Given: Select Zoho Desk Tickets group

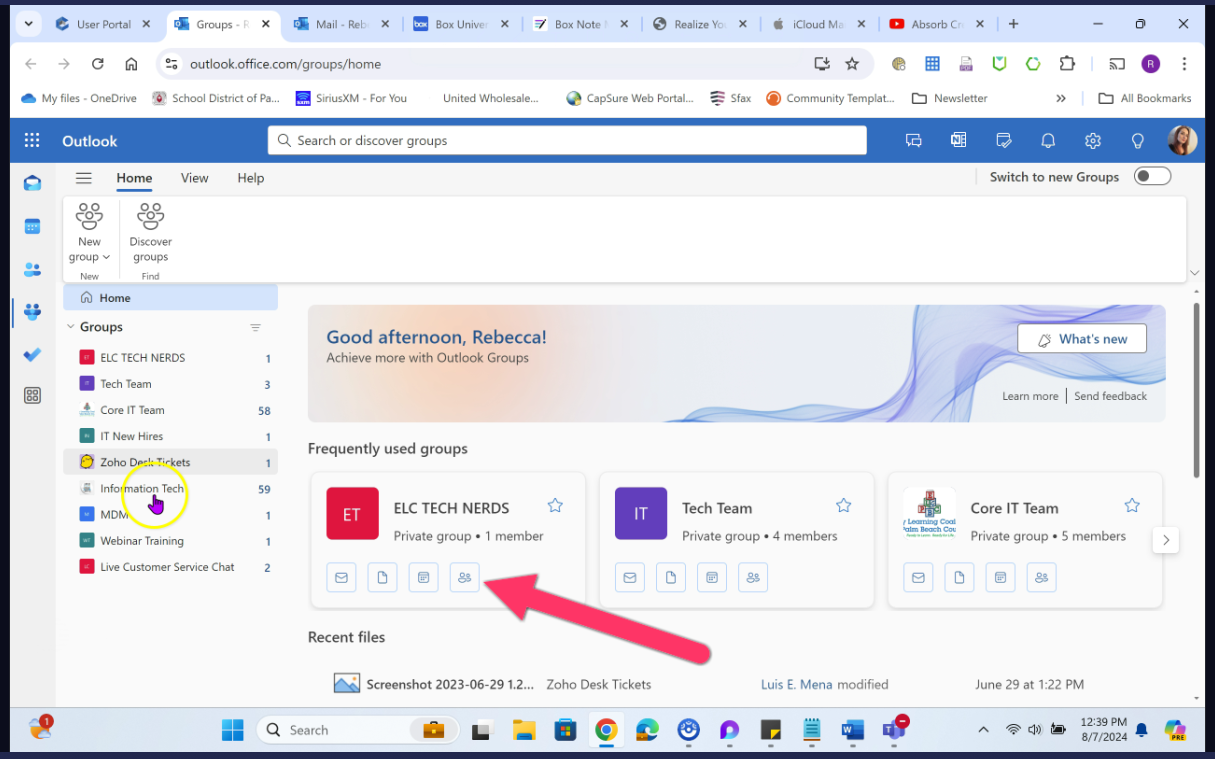Looking at the screenshot, I should coord(170,462).
